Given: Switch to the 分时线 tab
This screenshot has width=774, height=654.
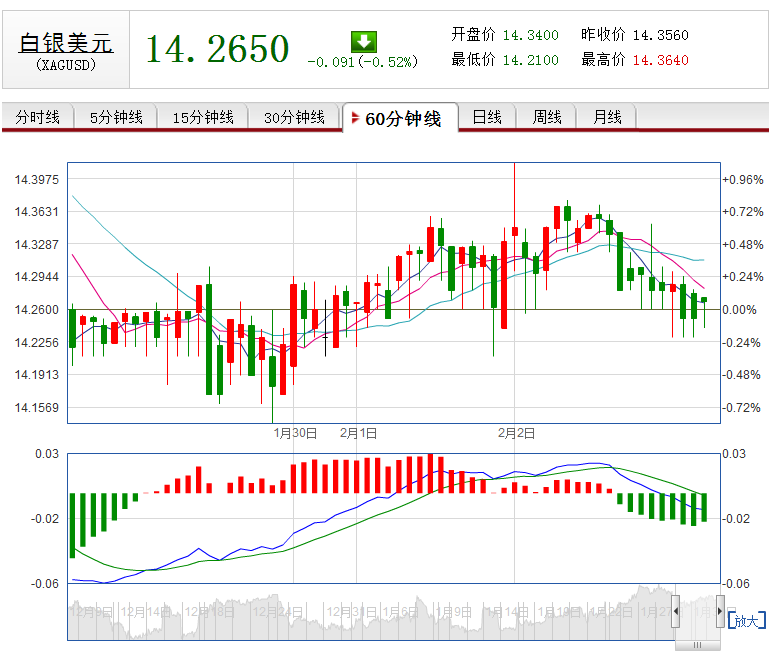Looking at the screenshot, I should (x=38, y=118).
